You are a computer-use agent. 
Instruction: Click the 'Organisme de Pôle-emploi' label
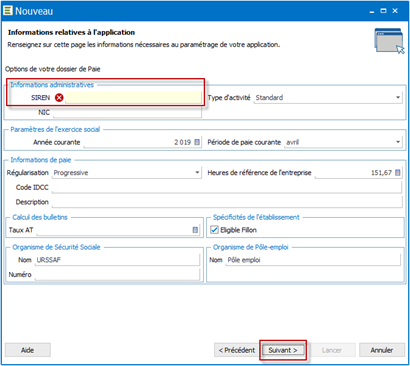click(x=251, y=247)
